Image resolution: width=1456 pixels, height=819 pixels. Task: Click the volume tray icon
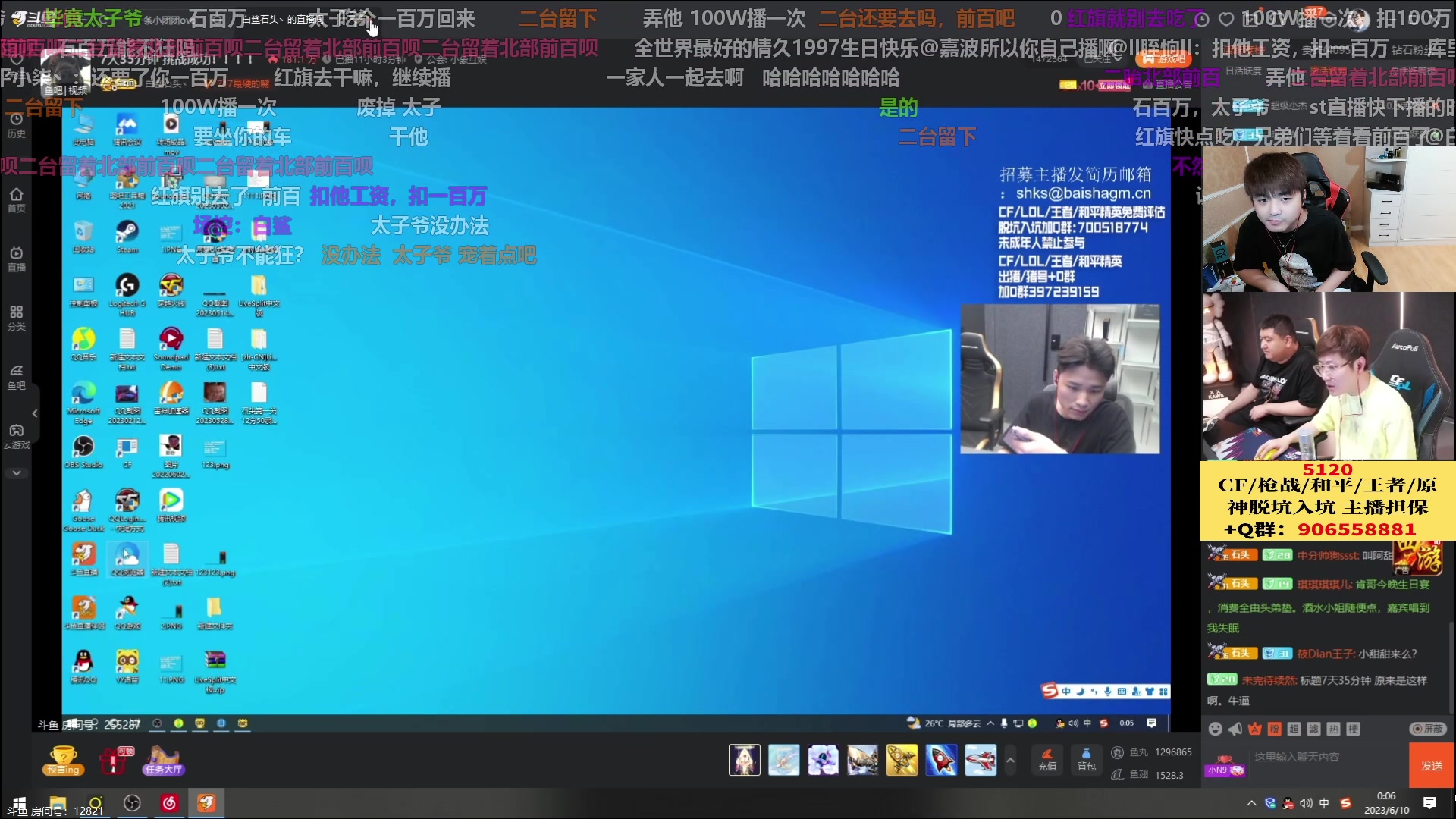[1306, 803]
